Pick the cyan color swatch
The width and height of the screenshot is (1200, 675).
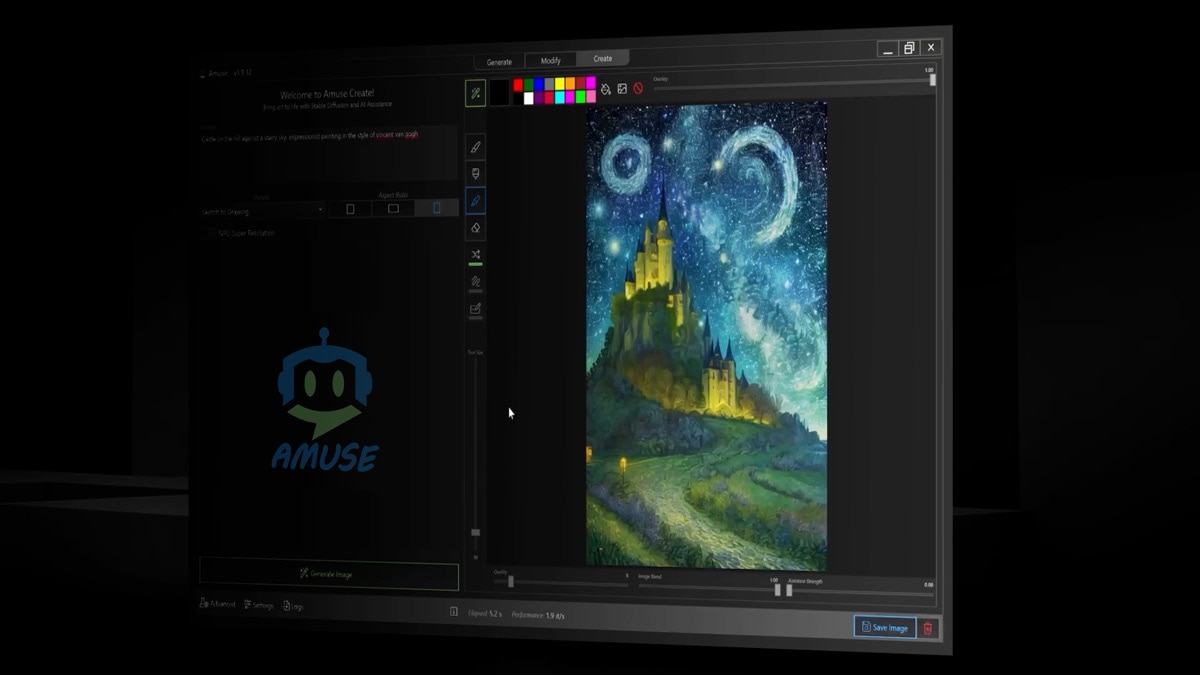(x=560, y=97)
